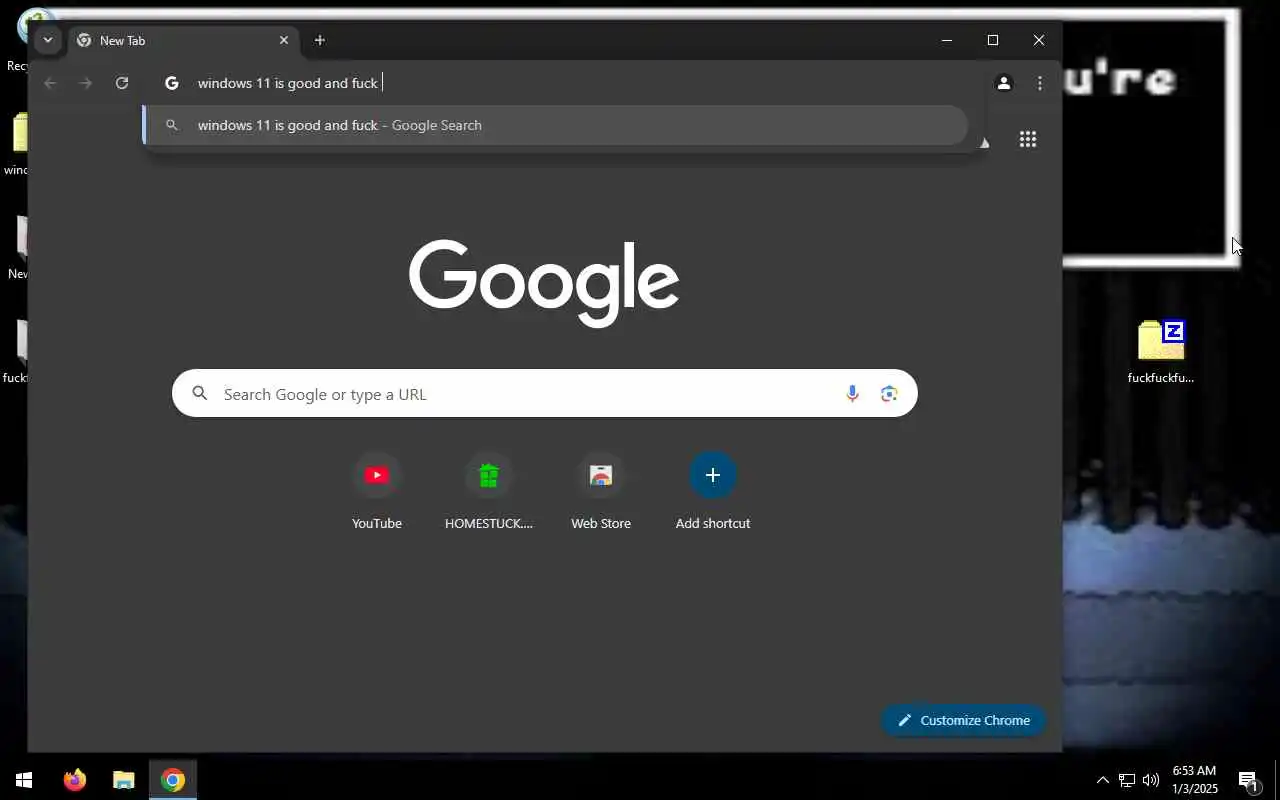1280x800 pixels.
Task: Select the New Tab tab
Action: point(182,41)
